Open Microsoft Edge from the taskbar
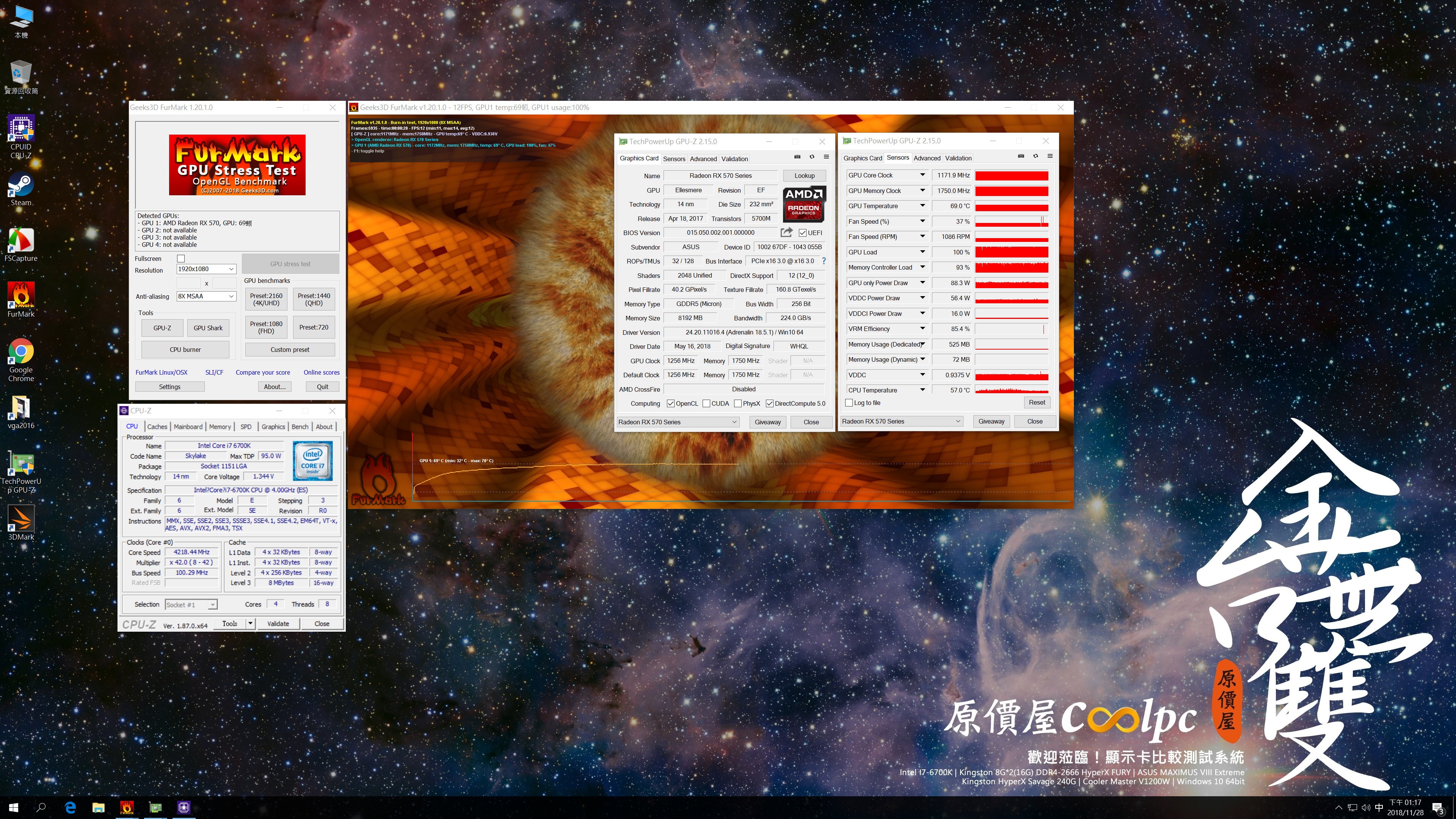 (70, 807)
